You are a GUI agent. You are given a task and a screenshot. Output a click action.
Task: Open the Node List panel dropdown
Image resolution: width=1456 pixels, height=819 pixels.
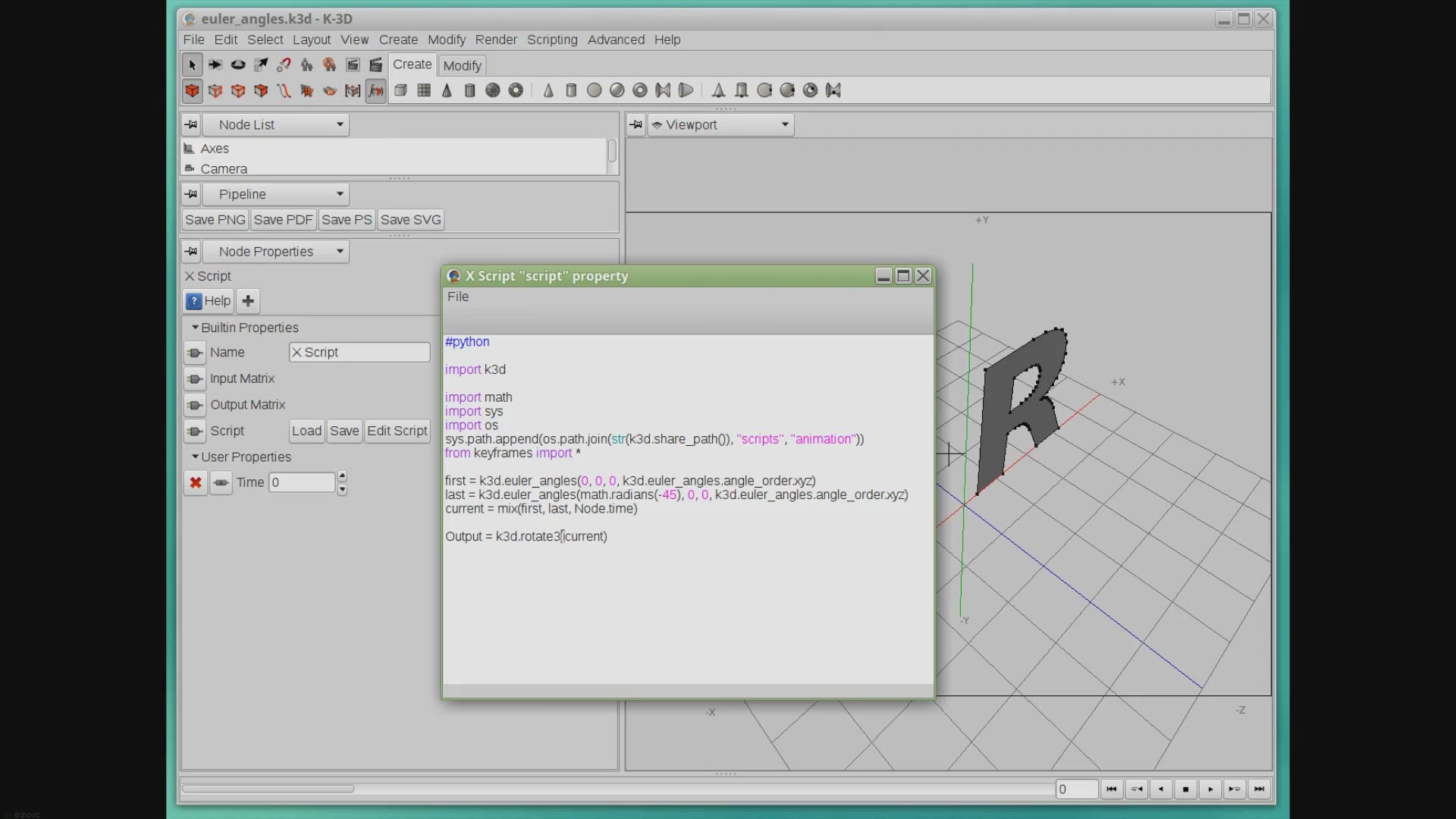[276, 124]
